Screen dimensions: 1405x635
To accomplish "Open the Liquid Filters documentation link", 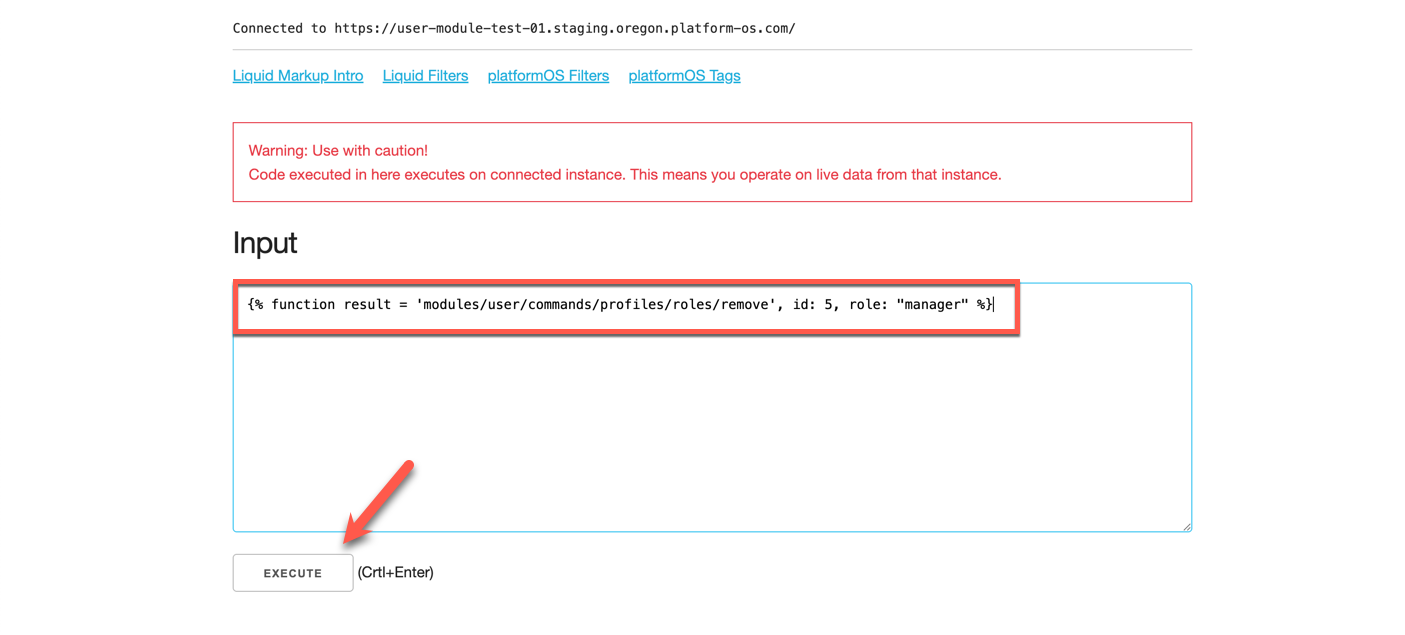I will coord(425,75).
